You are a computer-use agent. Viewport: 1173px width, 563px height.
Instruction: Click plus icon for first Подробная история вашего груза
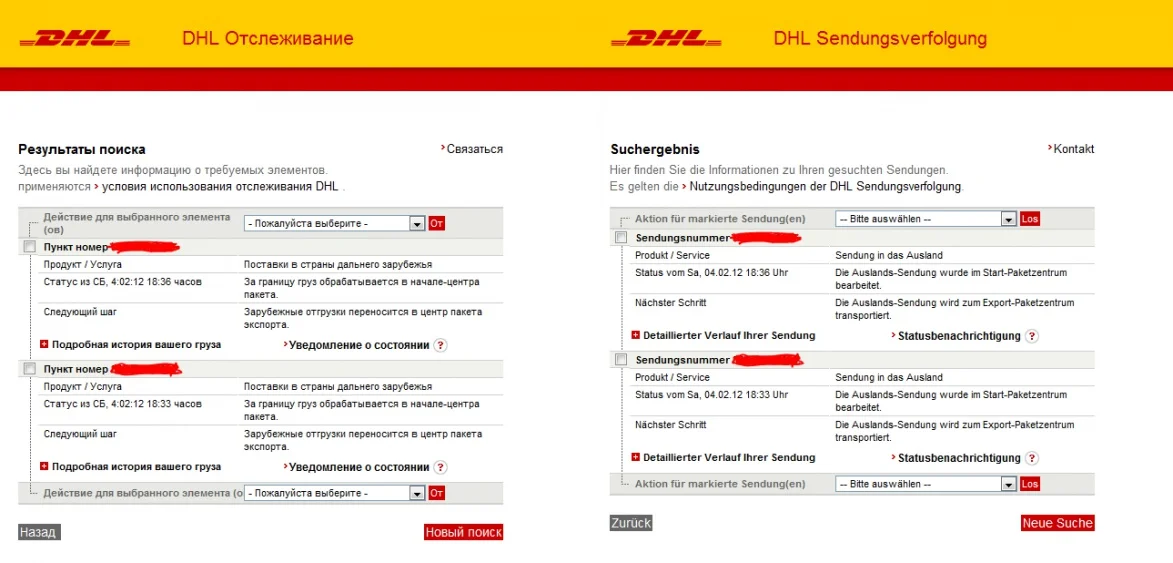44,344
